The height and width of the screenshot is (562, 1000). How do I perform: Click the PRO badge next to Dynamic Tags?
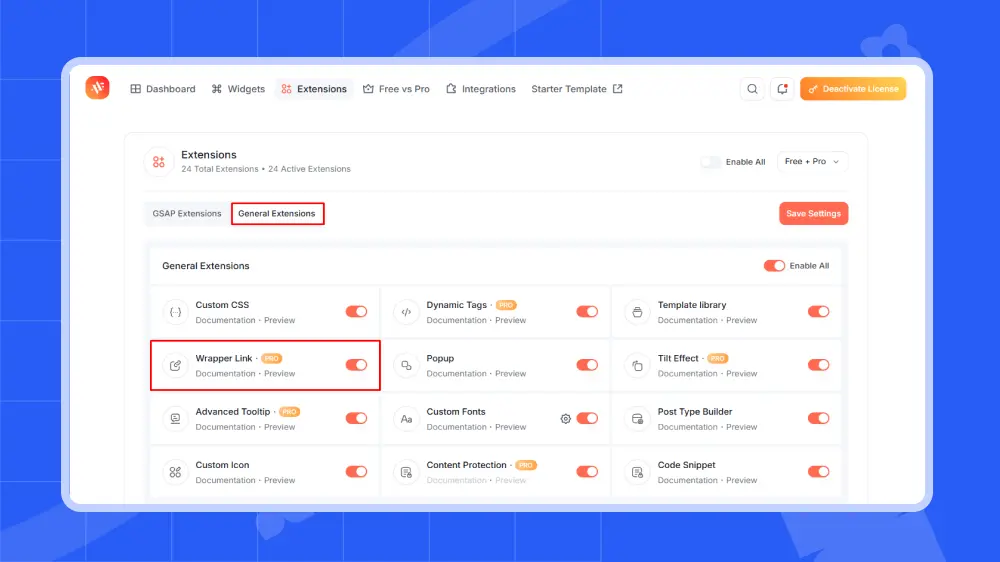coord(506,305)
